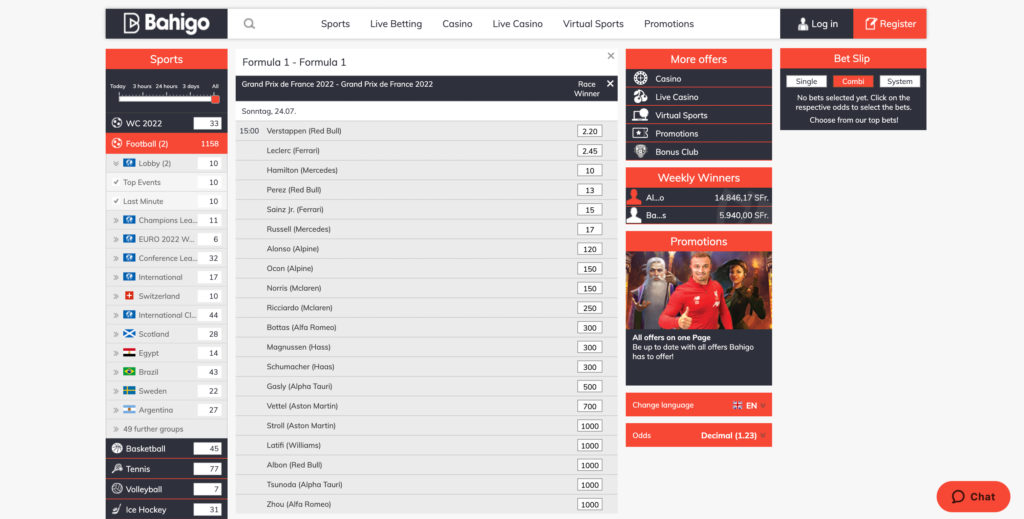Expand the Conference League group

tap(116, 258)
